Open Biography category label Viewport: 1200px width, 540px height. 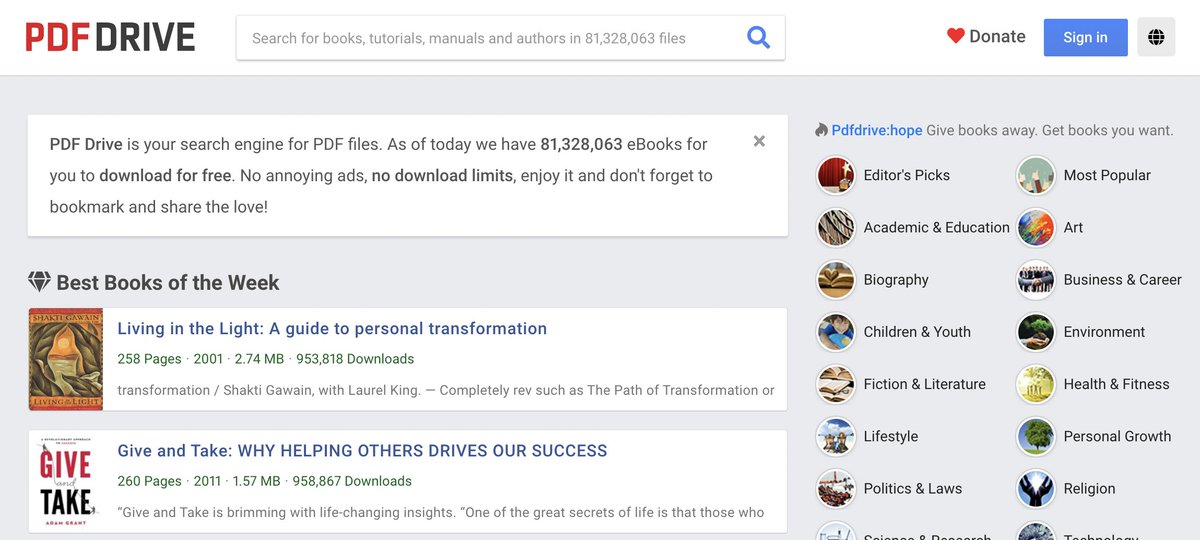tap(896, 280)
